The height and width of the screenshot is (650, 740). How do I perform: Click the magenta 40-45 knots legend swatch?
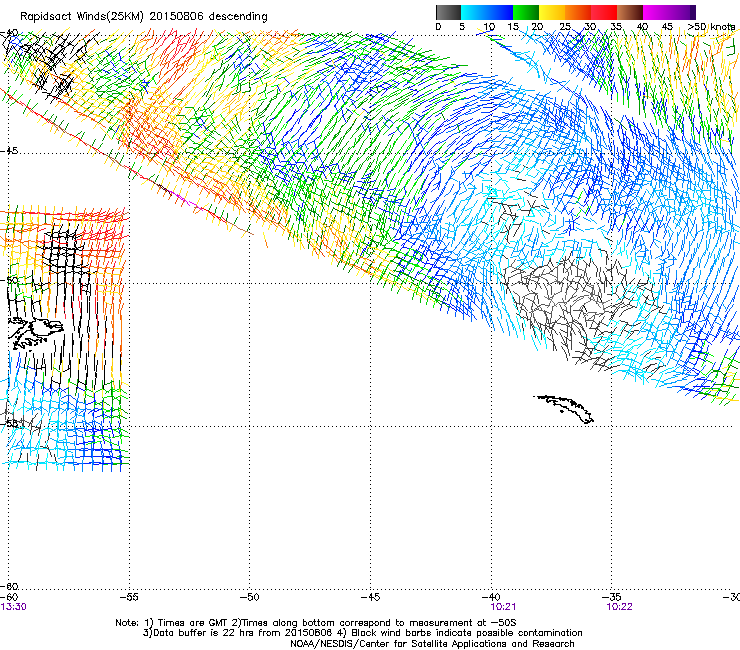point(656,12)
